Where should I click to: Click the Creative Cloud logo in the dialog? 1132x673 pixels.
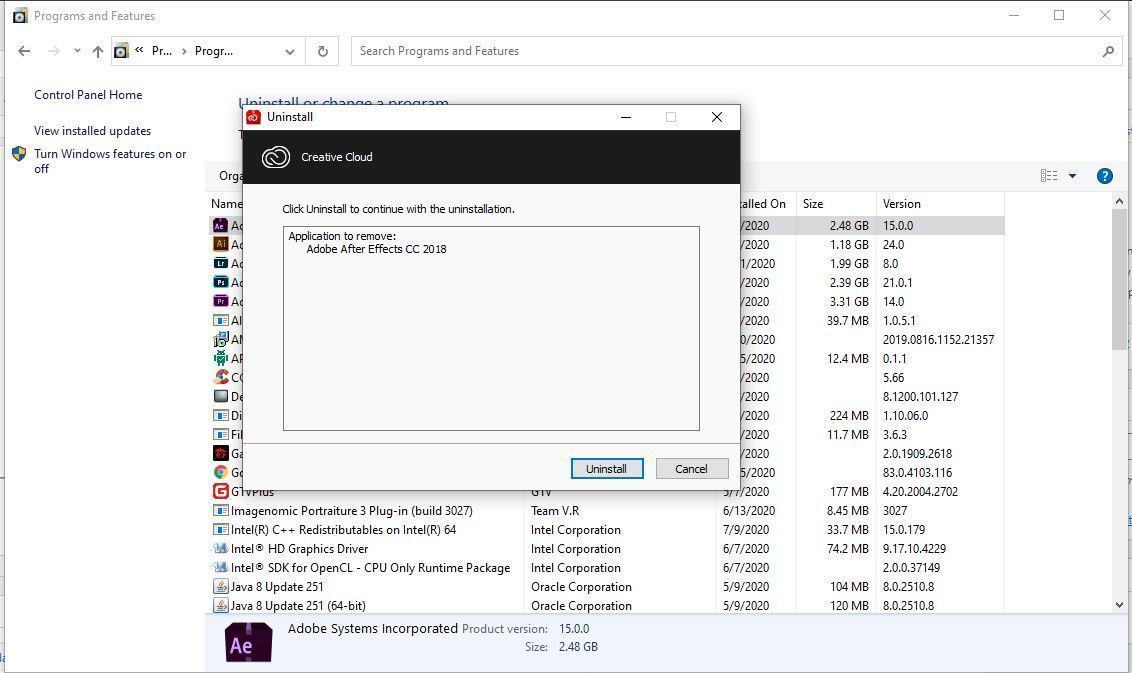(275, 157)
